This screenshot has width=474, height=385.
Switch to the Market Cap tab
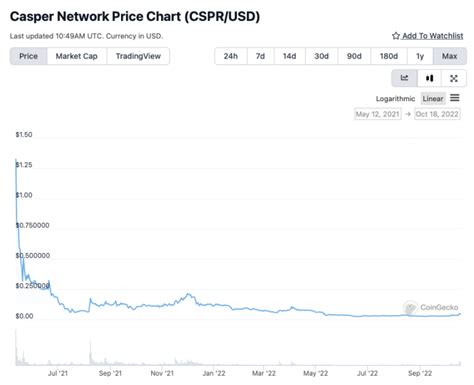coord(77,56)
